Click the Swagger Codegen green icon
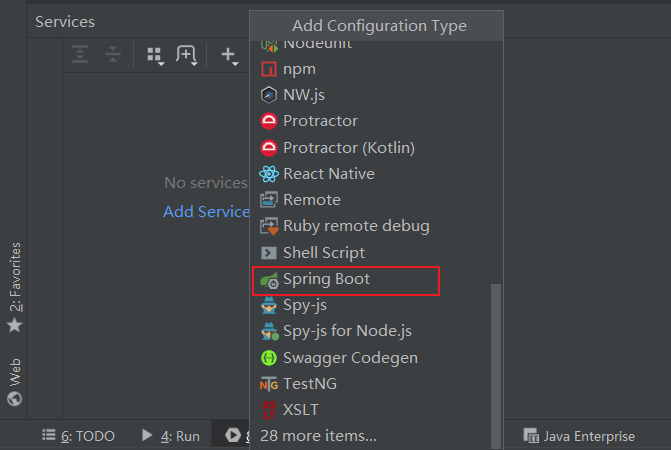671x450 pixels. point(269,358)
